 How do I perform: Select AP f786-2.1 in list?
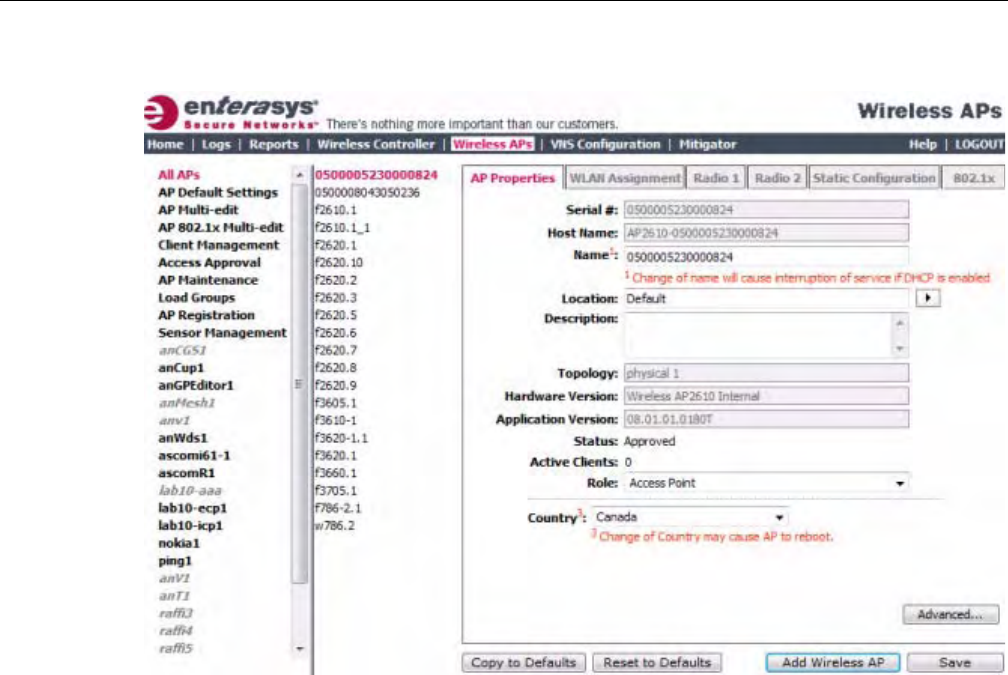(x=338, y=508)
